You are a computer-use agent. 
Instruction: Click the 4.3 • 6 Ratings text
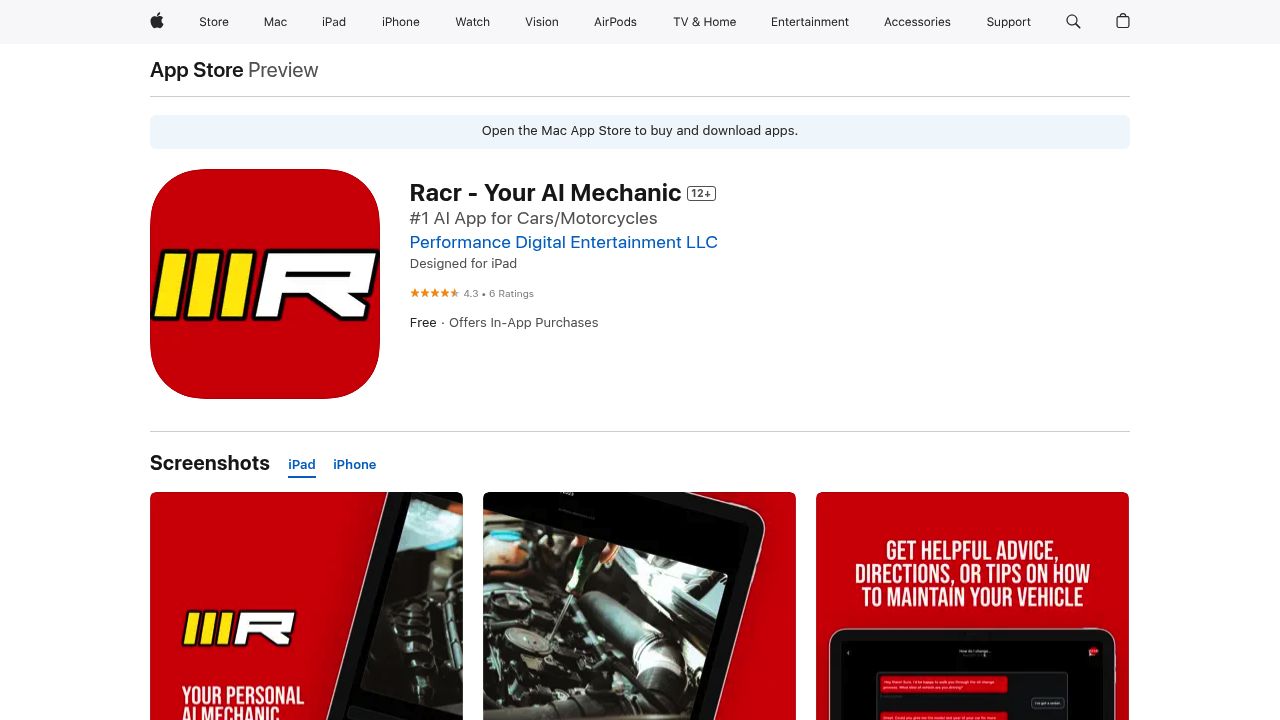(499, 294)
